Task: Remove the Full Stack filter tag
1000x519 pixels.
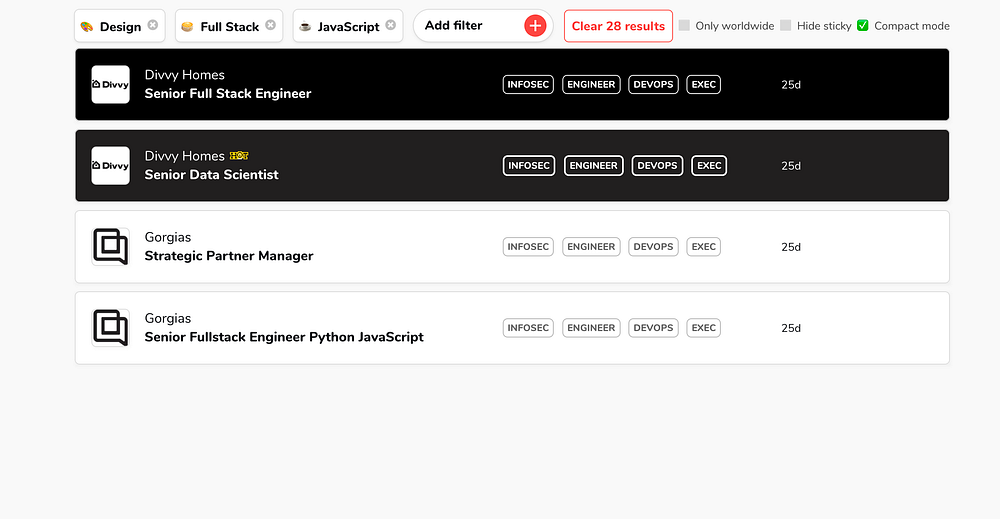Action: pos(270,25)
